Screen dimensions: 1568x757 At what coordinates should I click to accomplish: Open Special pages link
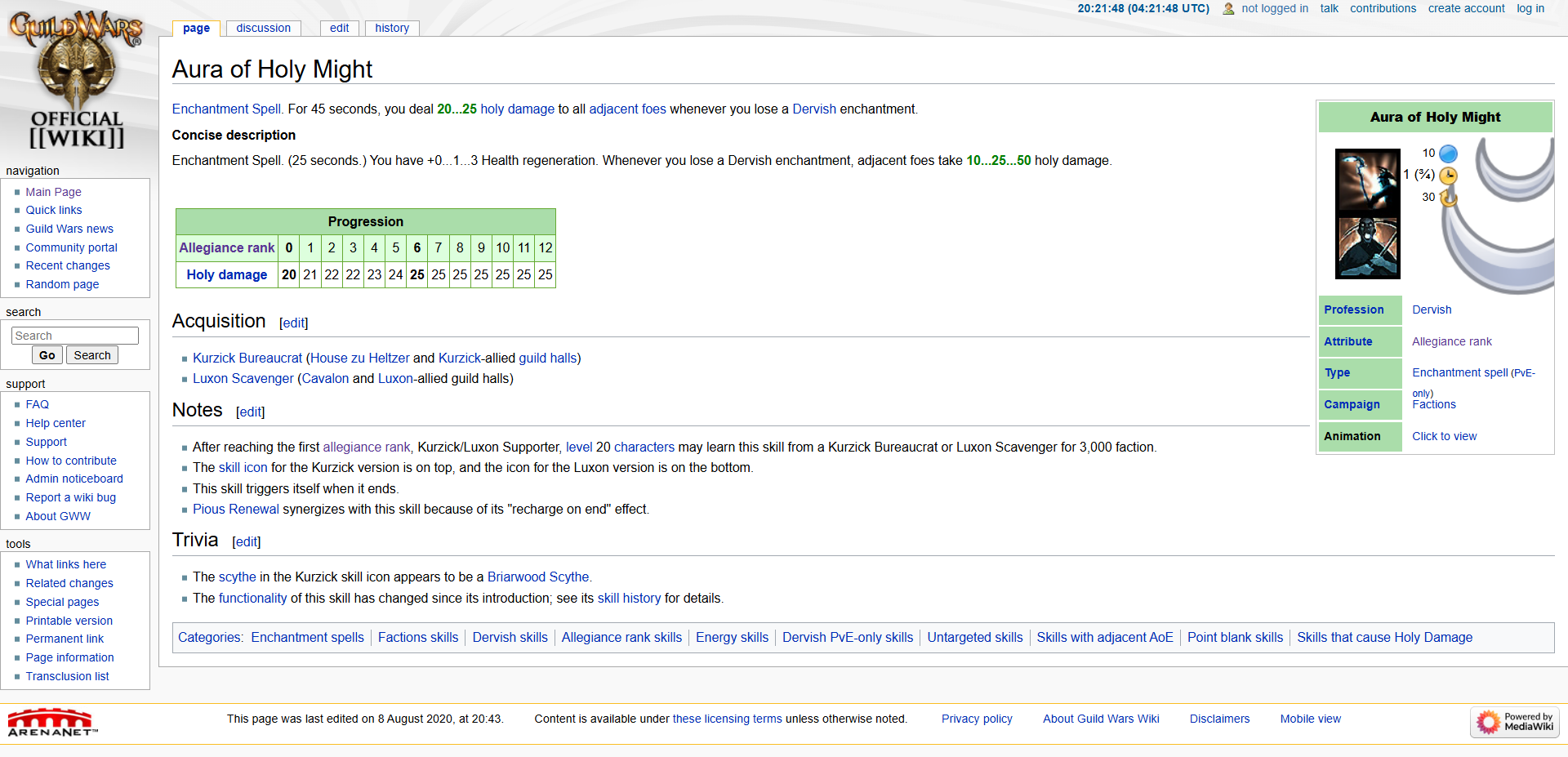(62, 602)
